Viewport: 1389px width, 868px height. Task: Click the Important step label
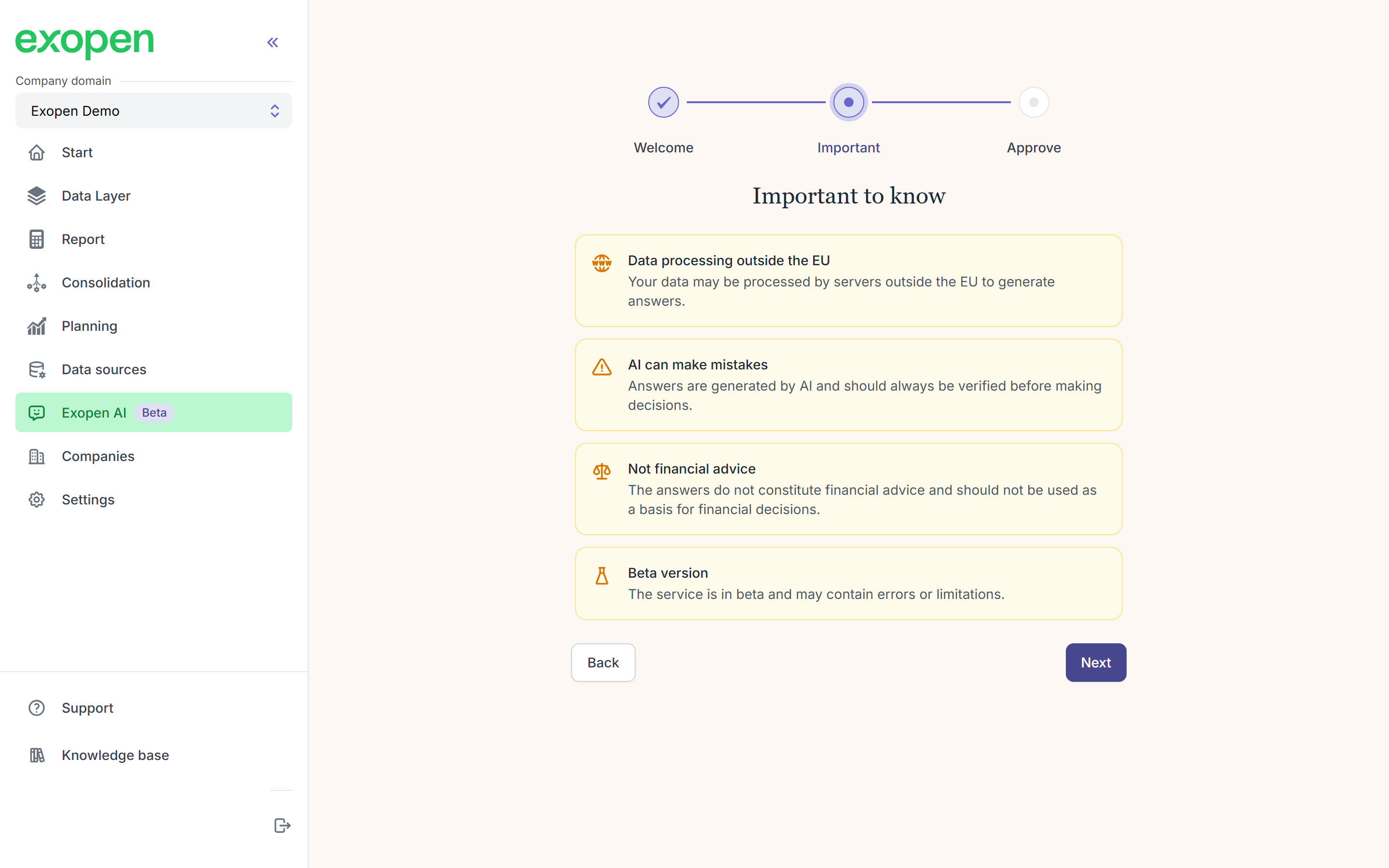[848, 148]
